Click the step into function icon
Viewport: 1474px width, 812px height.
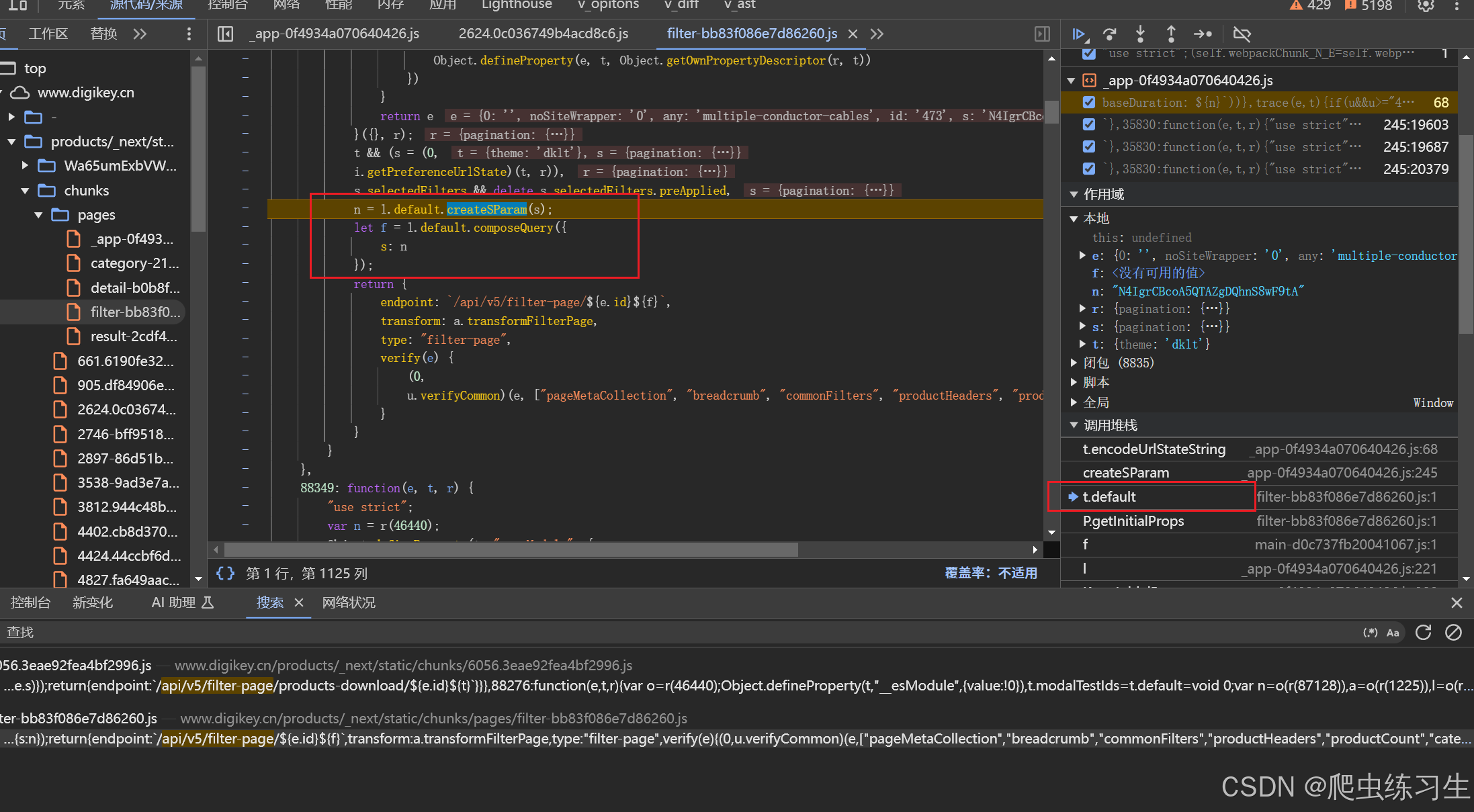(1140, 34)
